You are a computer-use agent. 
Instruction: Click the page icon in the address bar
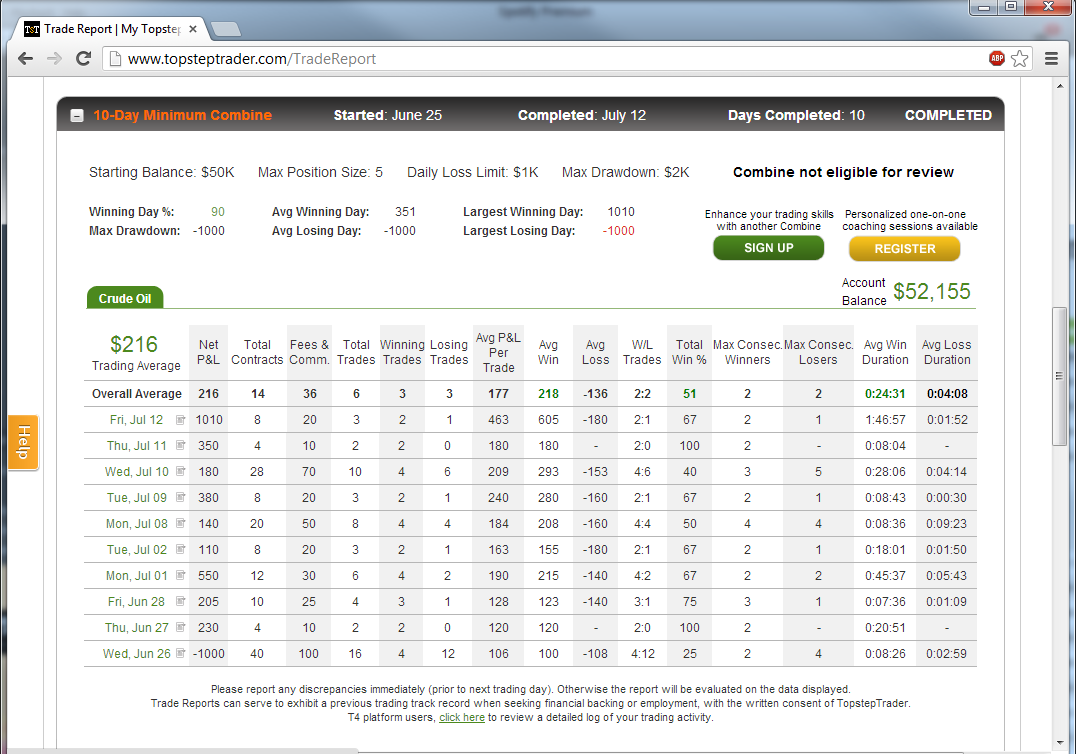click(115, 59)
